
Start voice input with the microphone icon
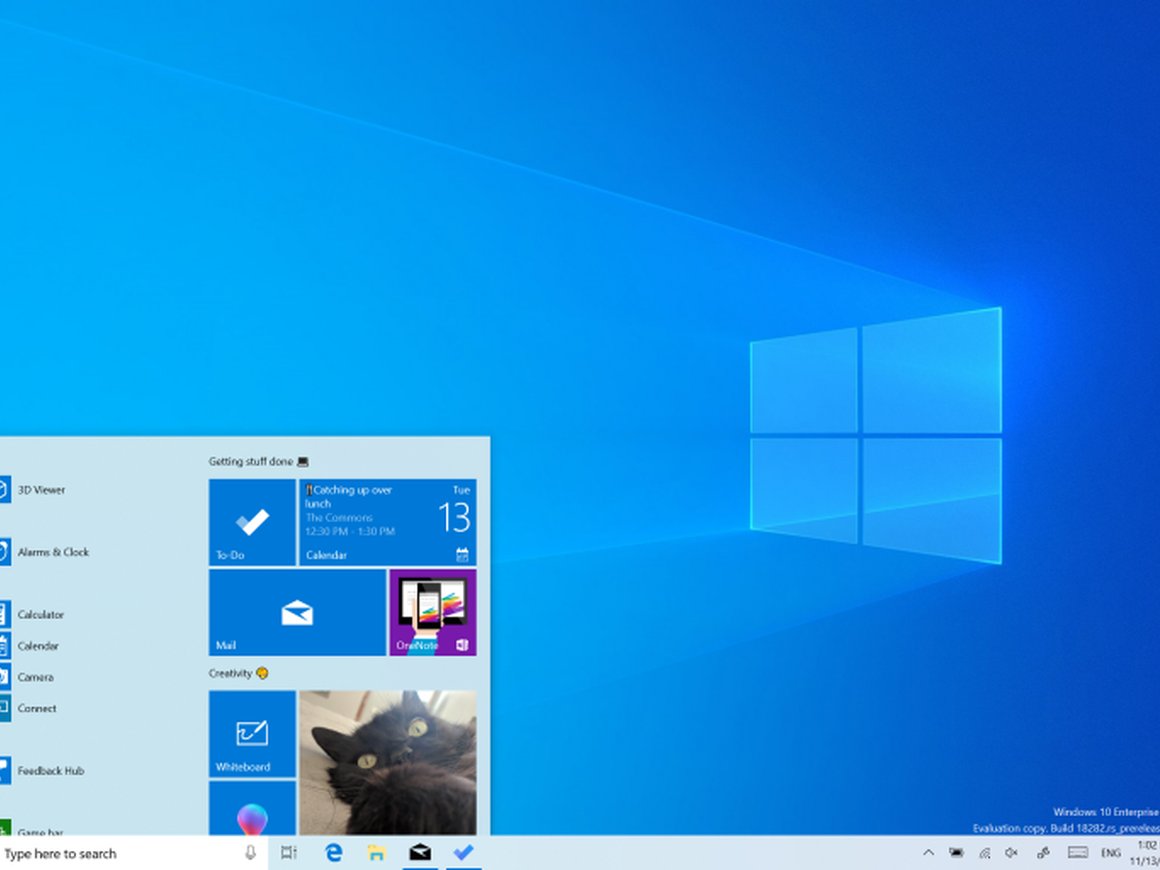249,853
